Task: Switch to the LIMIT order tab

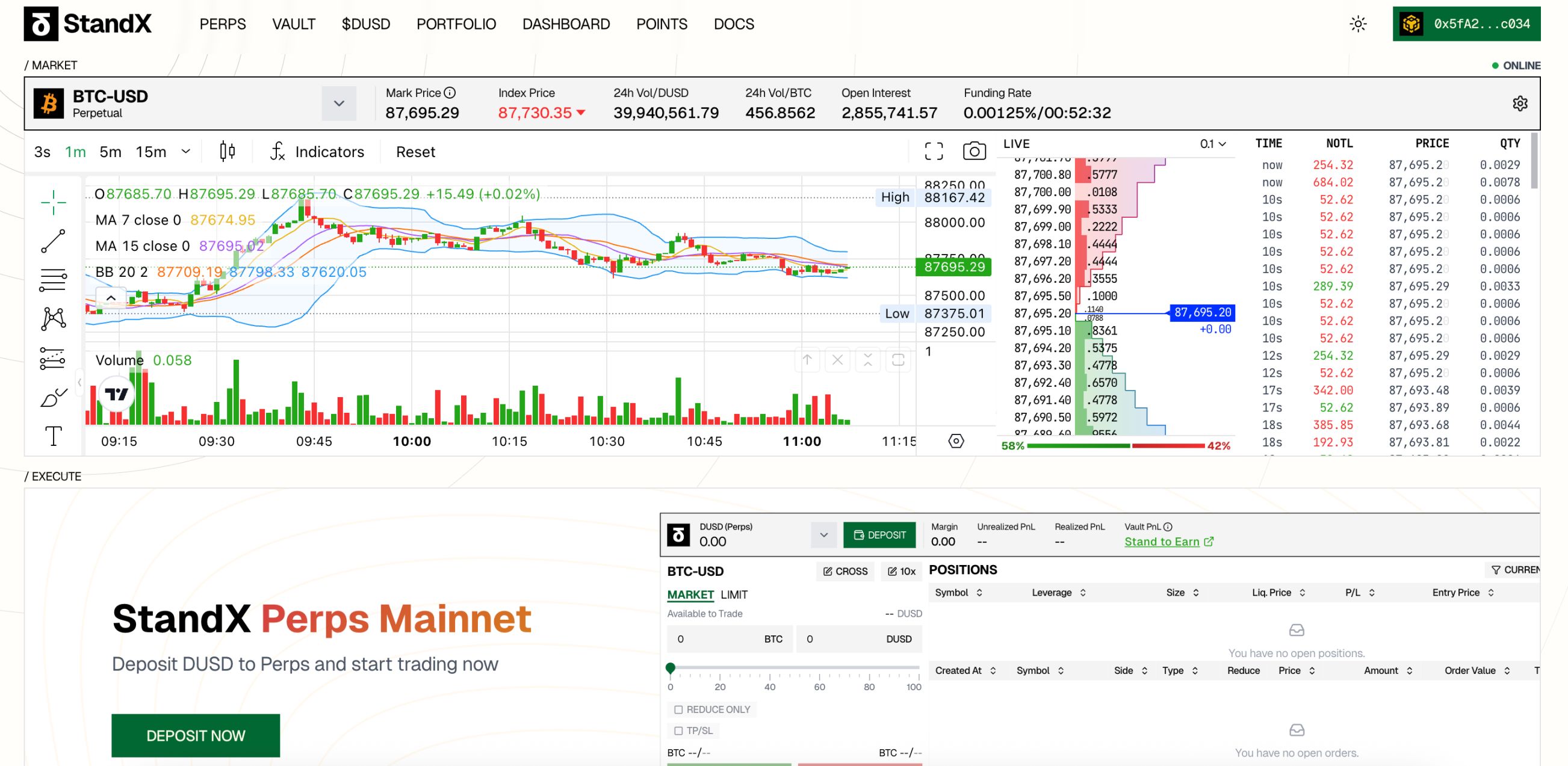Action: 734,595
